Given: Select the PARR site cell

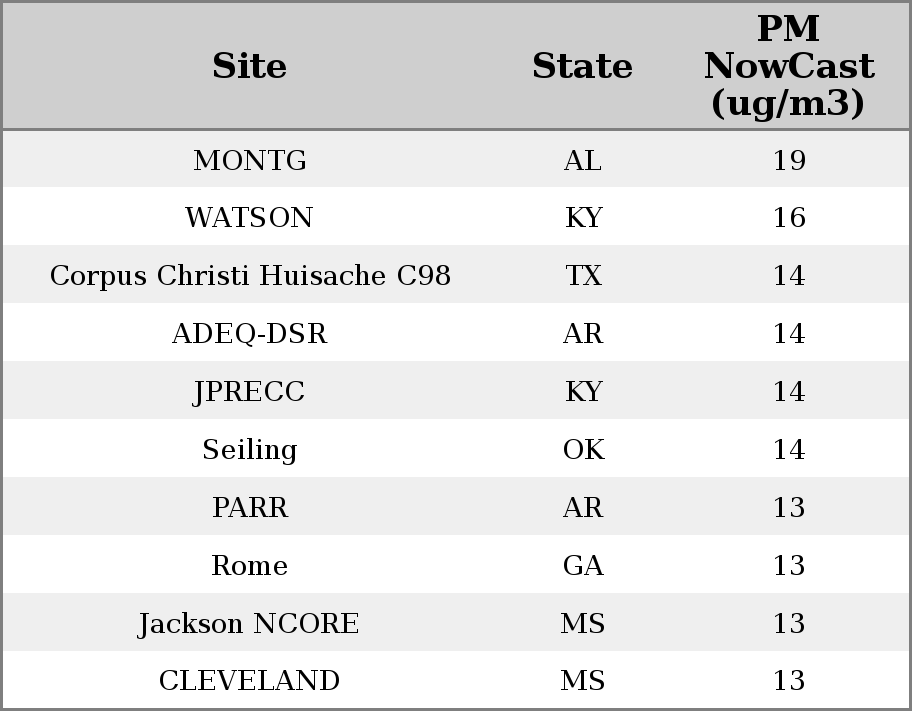Looking at the screenshot, I should (250, 507).
